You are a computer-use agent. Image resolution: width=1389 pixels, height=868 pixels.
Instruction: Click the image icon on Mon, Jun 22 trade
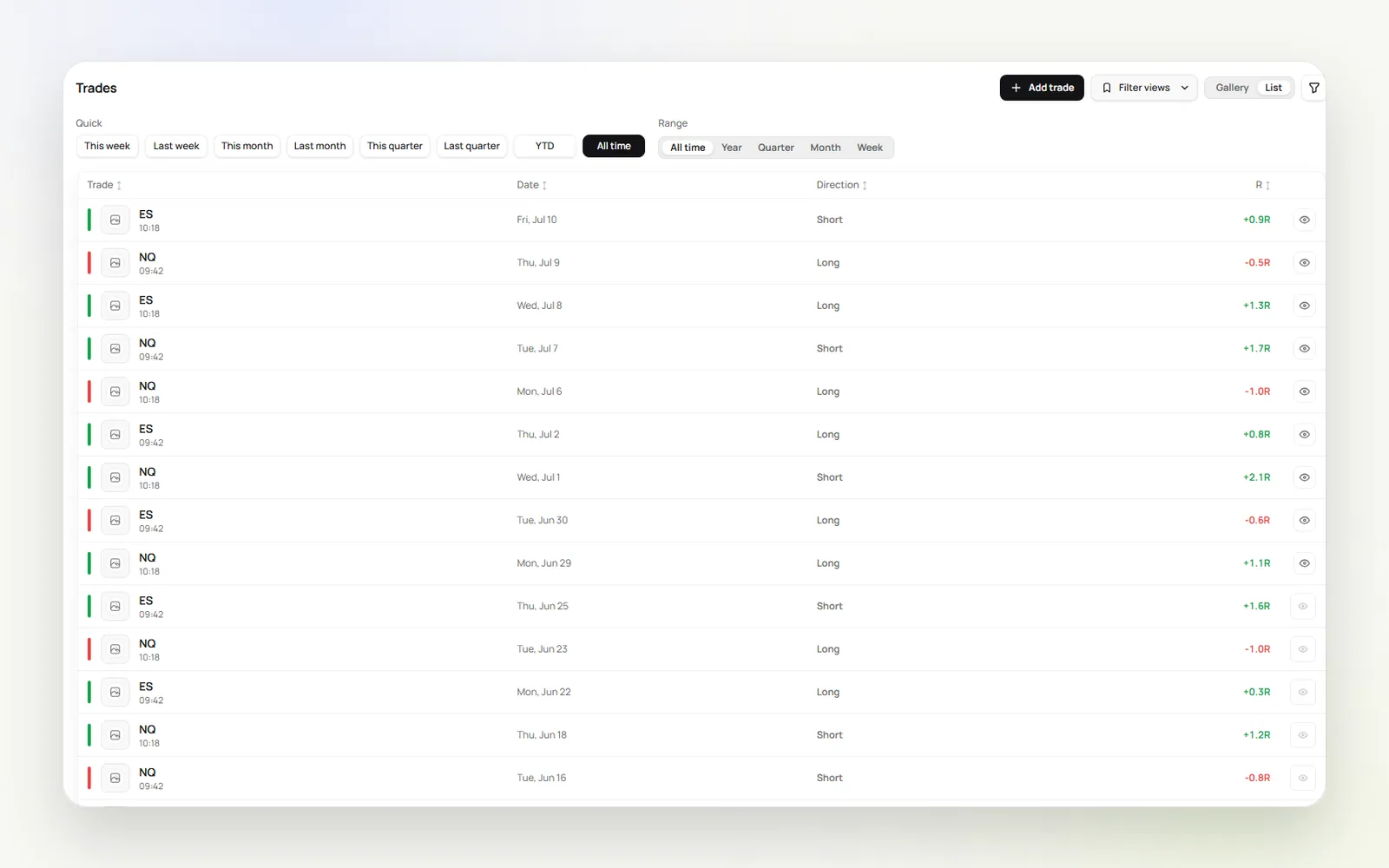[x=115, y=693]
